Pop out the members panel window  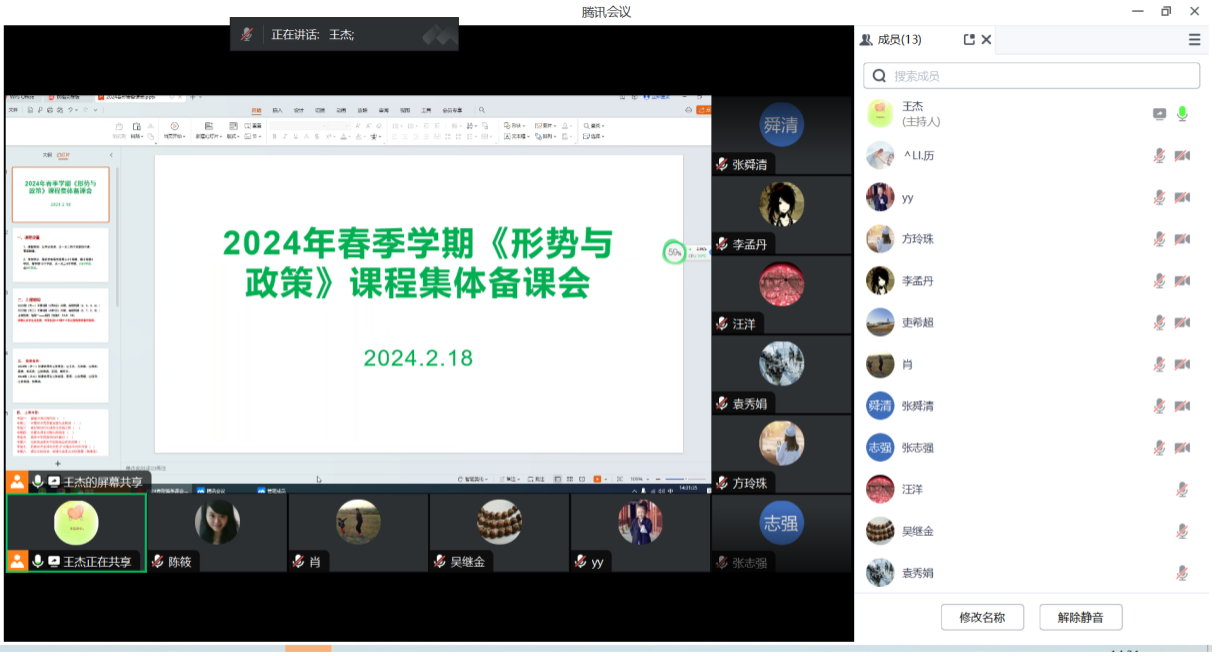968,40
